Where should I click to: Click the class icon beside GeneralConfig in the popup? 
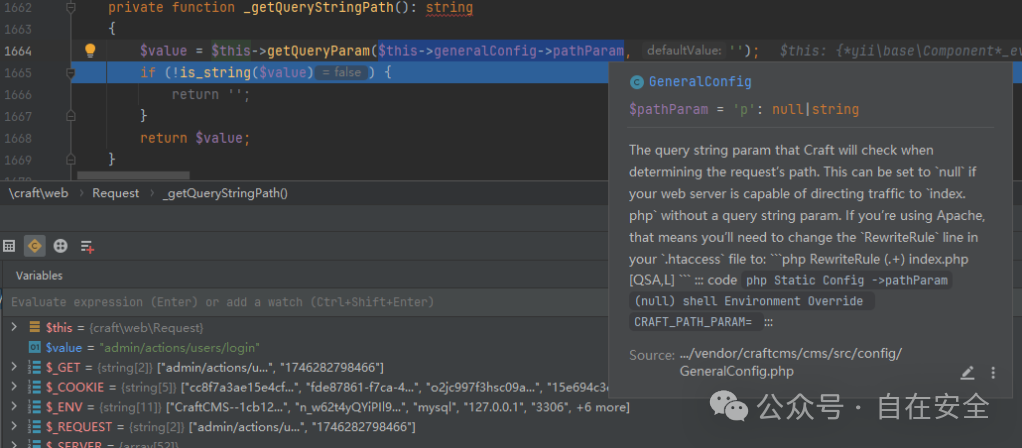[636, 82]
